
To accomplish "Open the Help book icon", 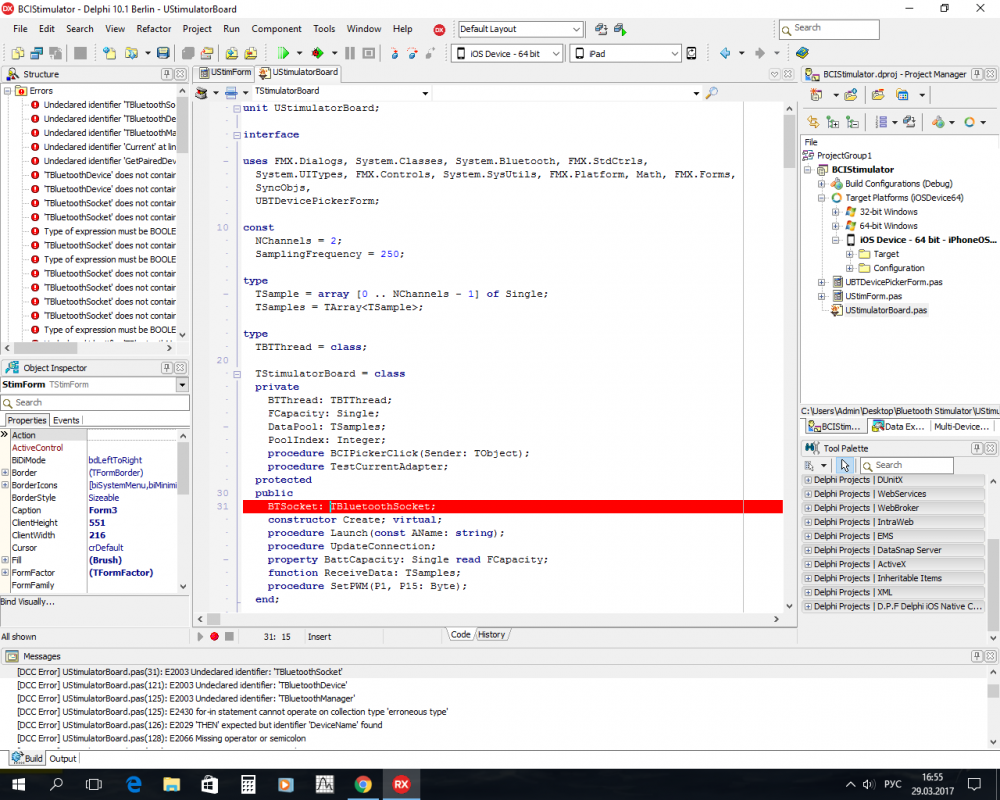I will coord(802,53).
